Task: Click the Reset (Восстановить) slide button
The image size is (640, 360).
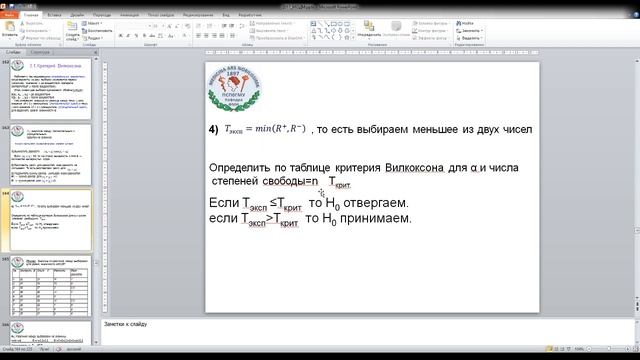Action: (x=97, y=31)
